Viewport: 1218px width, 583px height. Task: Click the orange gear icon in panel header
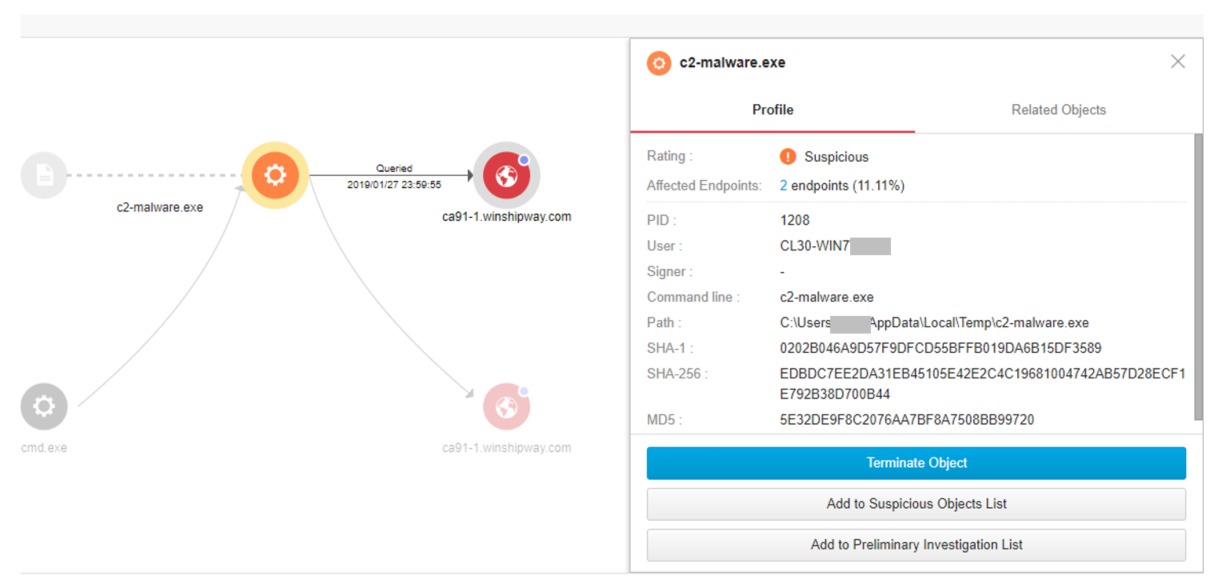tap(659, 63)
